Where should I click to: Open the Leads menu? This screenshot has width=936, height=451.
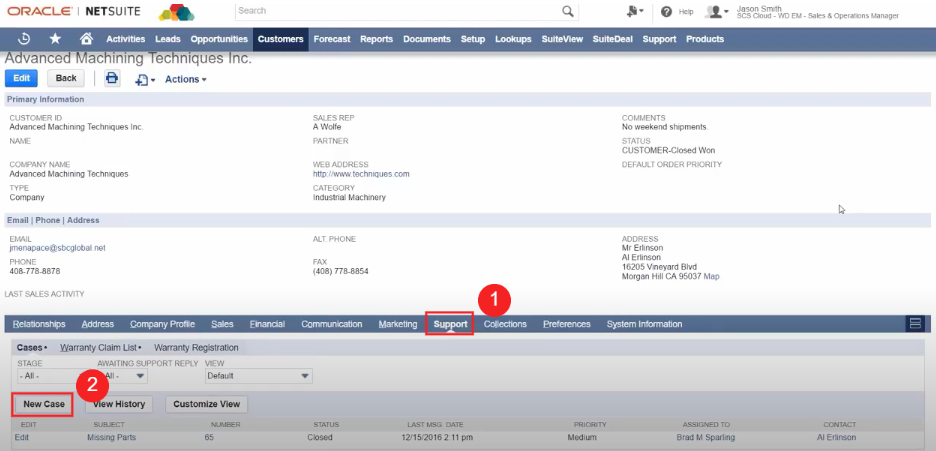[168, 39]
